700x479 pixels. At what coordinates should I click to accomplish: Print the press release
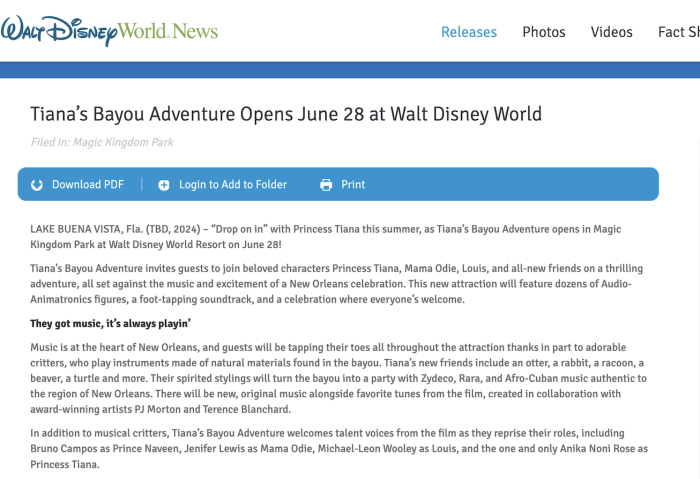click(x=353, y=184)
